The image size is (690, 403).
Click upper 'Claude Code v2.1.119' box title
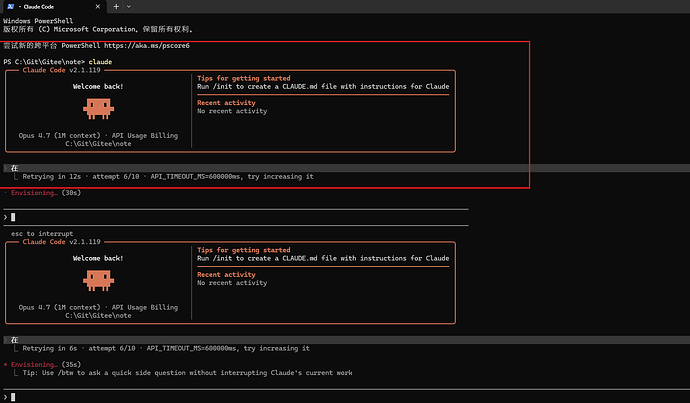point(62,70)
